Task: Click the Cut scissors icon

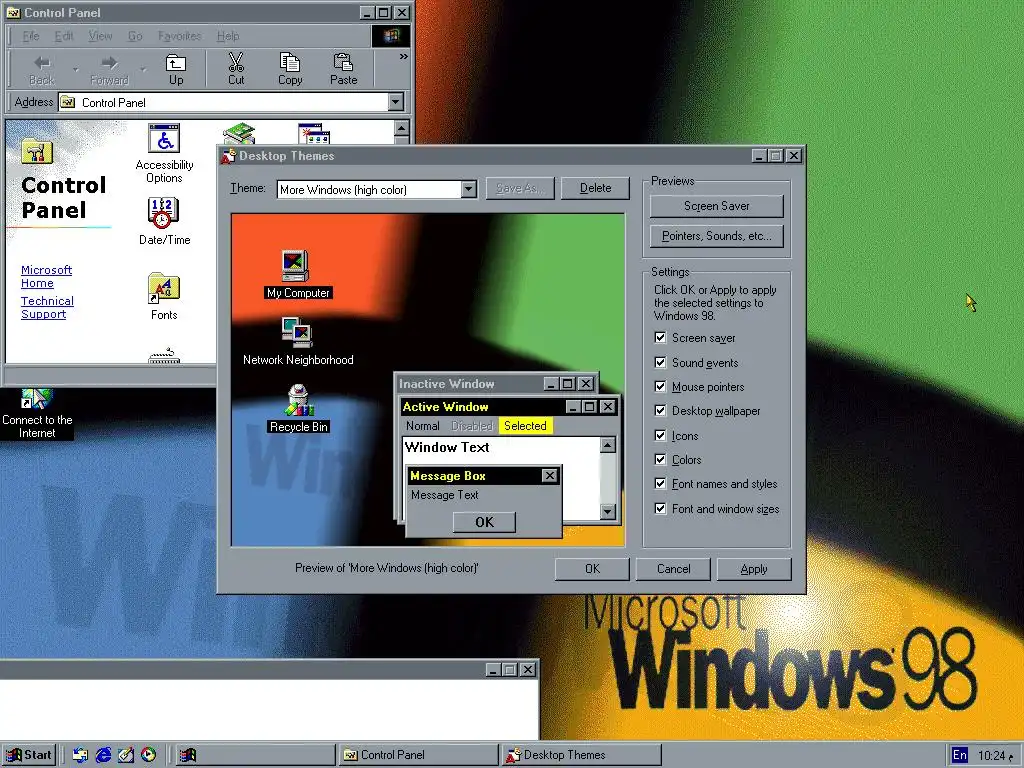Action: pos(236,69)
